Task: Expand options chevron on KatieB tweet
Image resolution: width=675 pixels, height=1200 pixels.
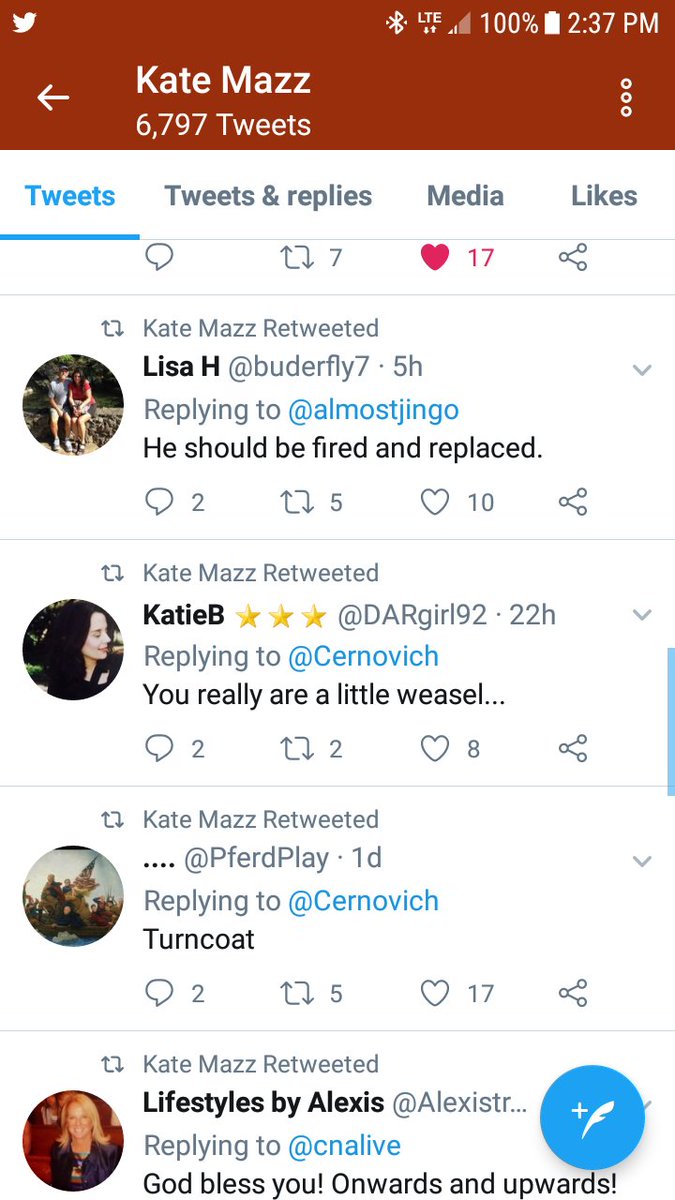Action: click(x=642, y=615)
